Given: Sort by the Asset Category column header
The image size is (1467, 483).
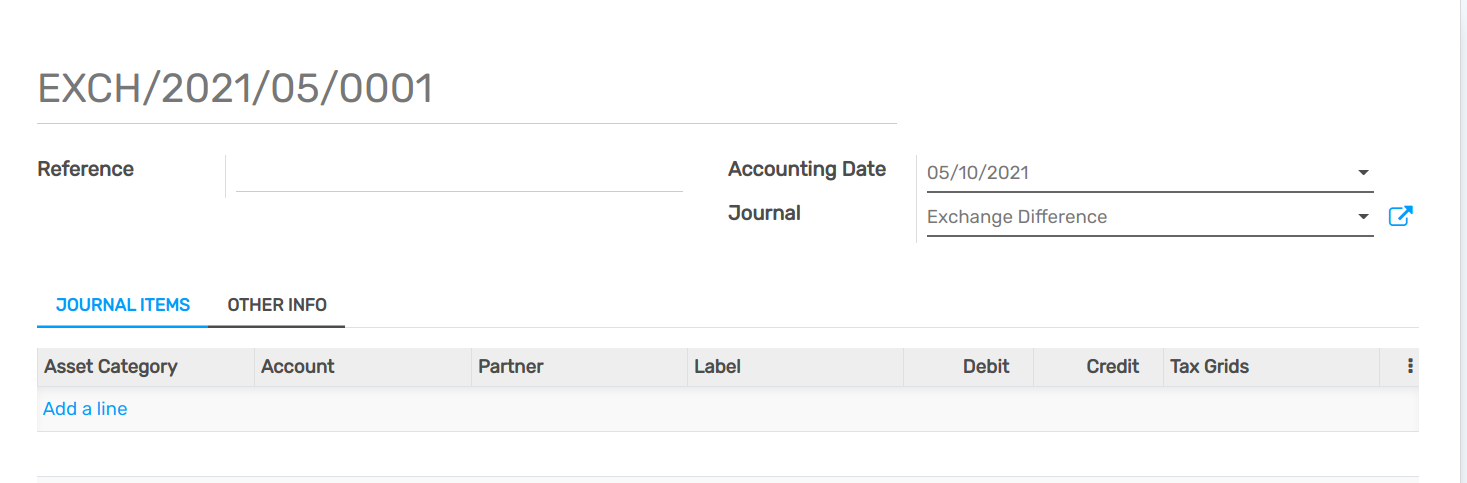Looking at the screenshot, I should (x=111, y=366).
